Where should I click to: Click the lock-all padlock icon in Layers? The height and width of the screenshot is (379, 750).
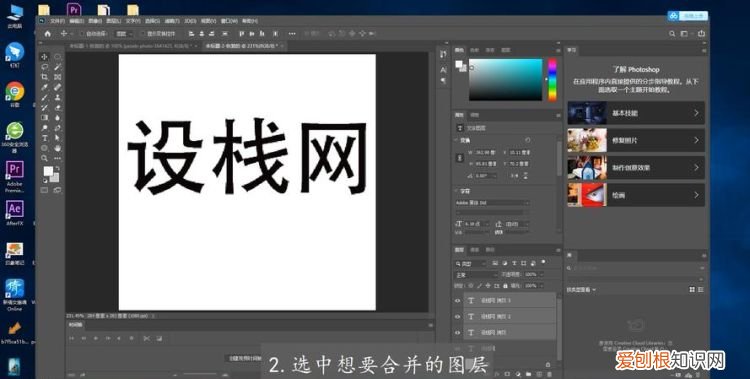click(505, 286)
